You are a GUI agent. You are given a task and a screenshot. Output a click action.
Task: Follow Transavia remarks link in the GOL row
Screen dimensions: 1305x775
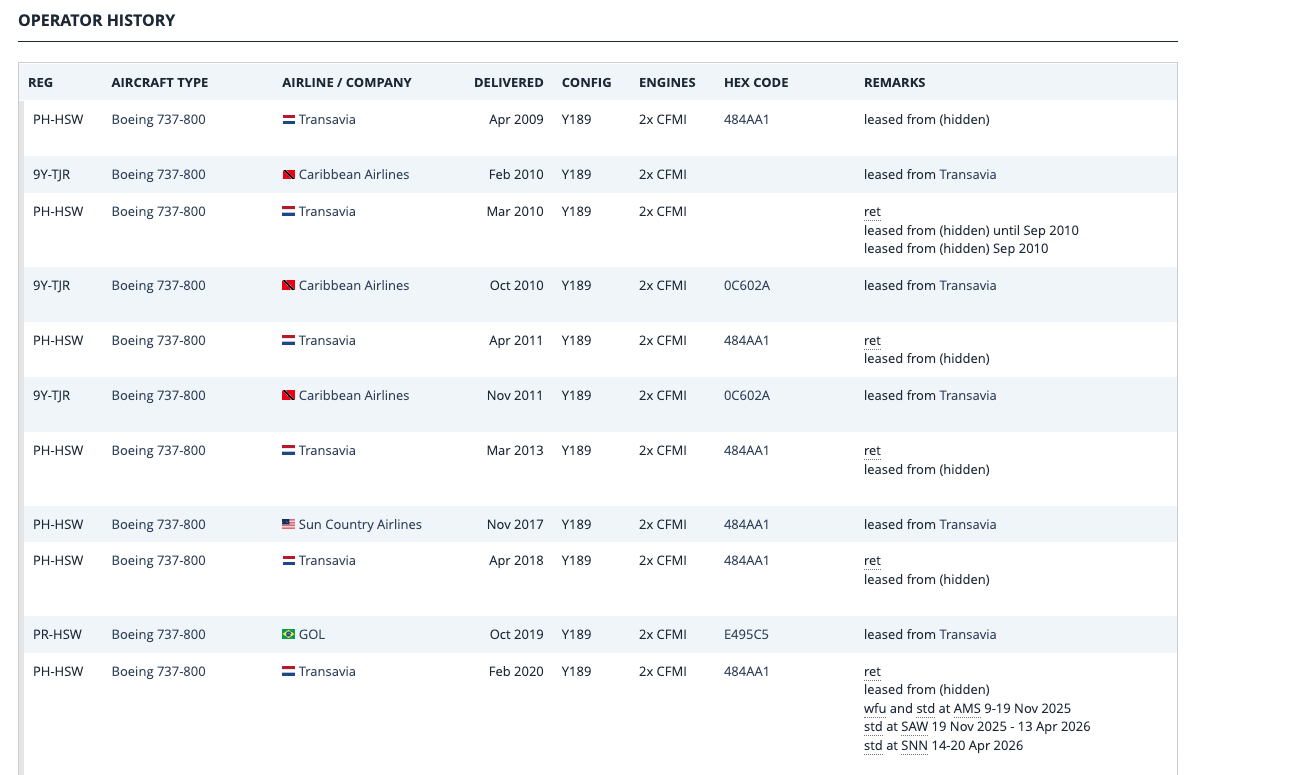click(x=968, y=635)
